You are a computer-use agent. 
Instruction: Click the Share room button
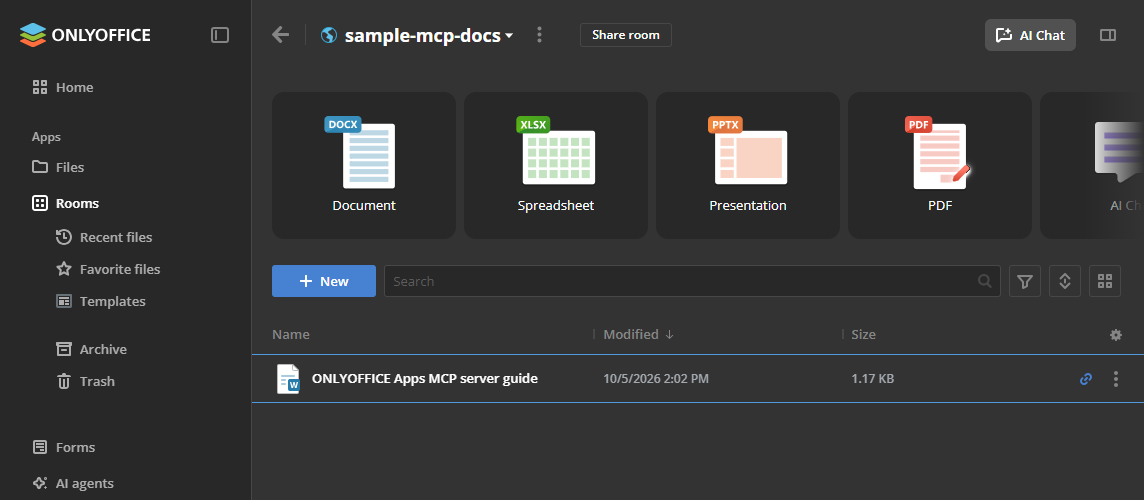click(625, 35)
